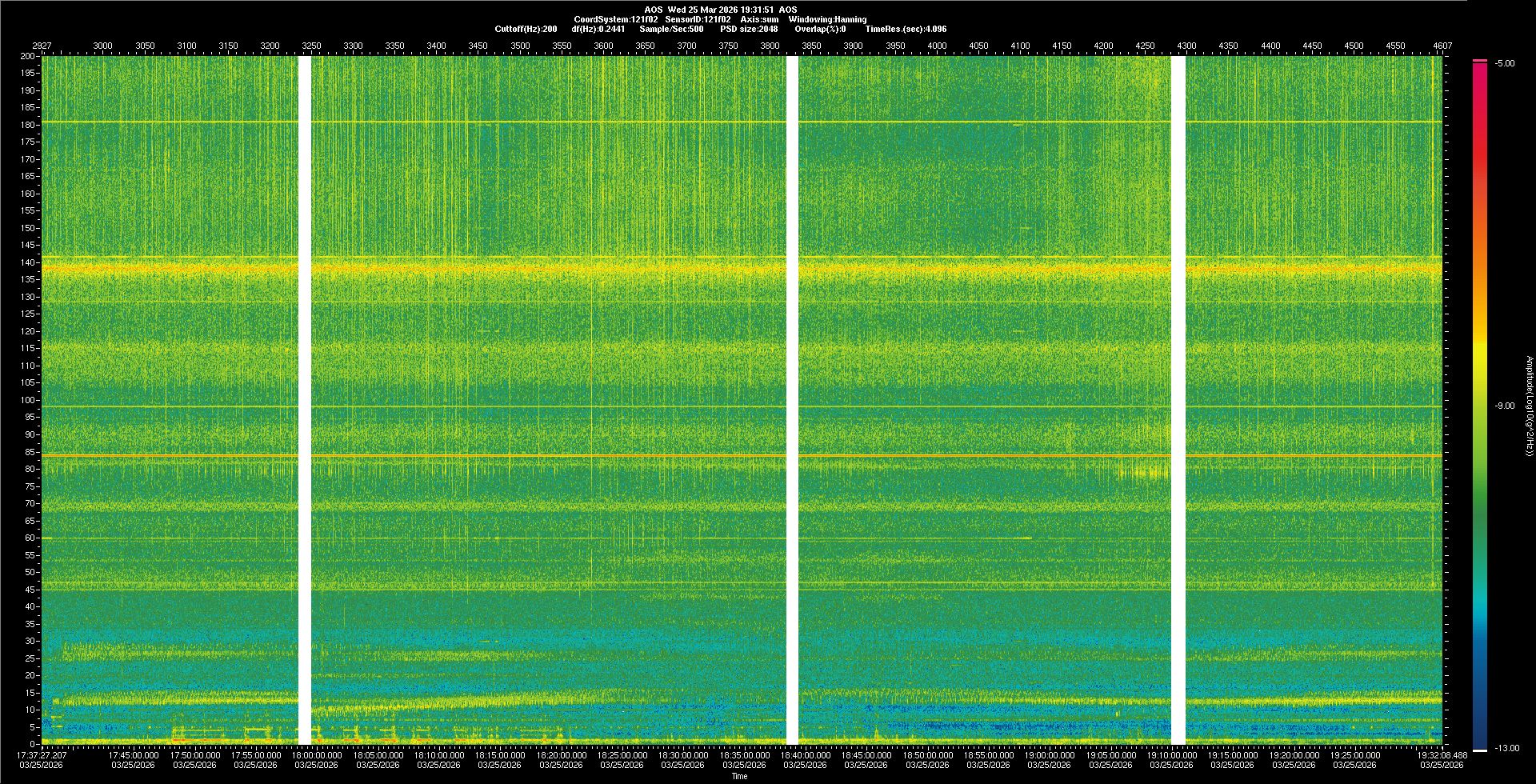Viewport: 1536px width, 784px height.
Task: Click the 140 Hz frequency axis label
Action: click(27, 262)
